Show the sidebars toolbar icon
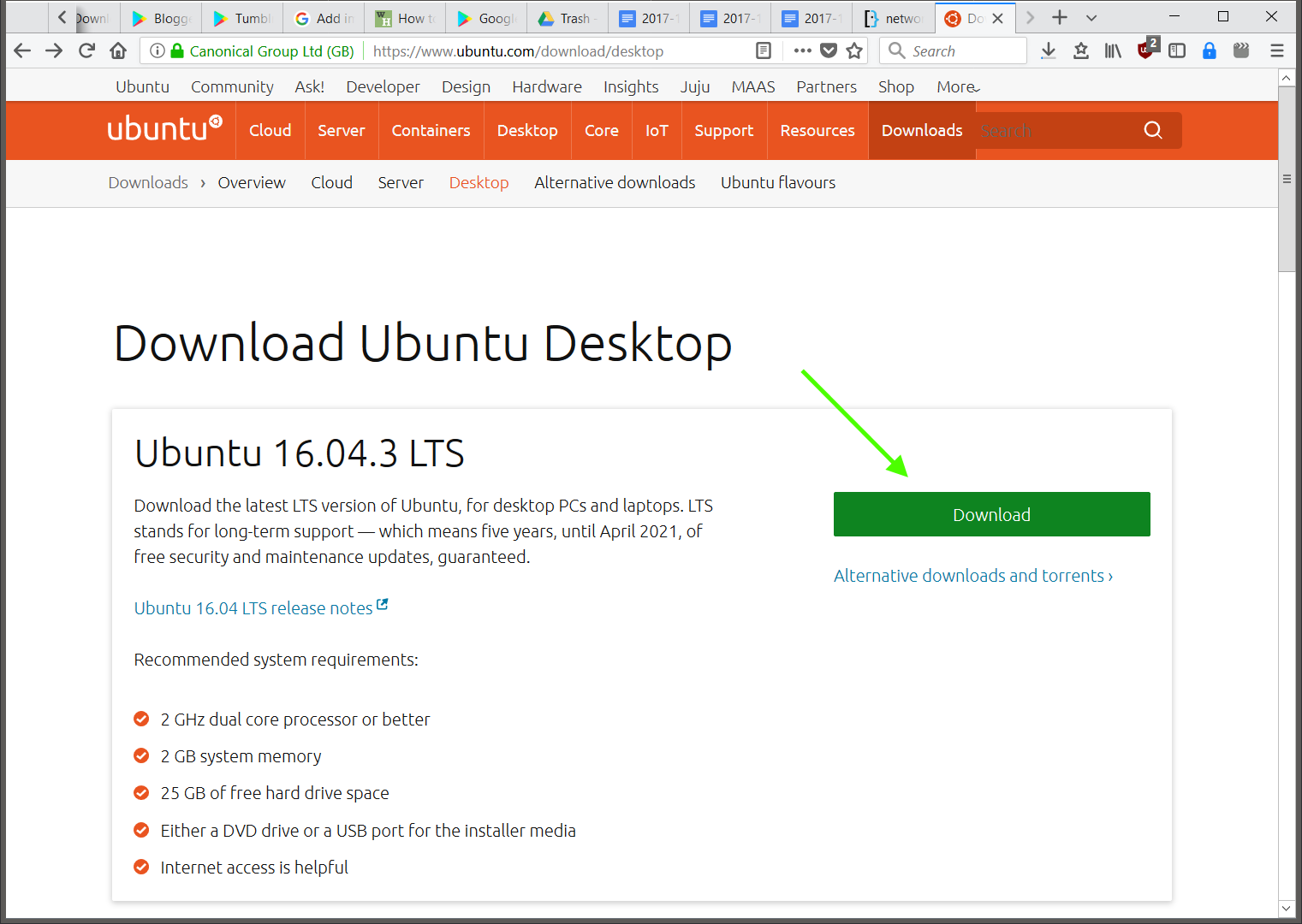The height and width of the screenshot is (924, 1302). [1177, 51]
